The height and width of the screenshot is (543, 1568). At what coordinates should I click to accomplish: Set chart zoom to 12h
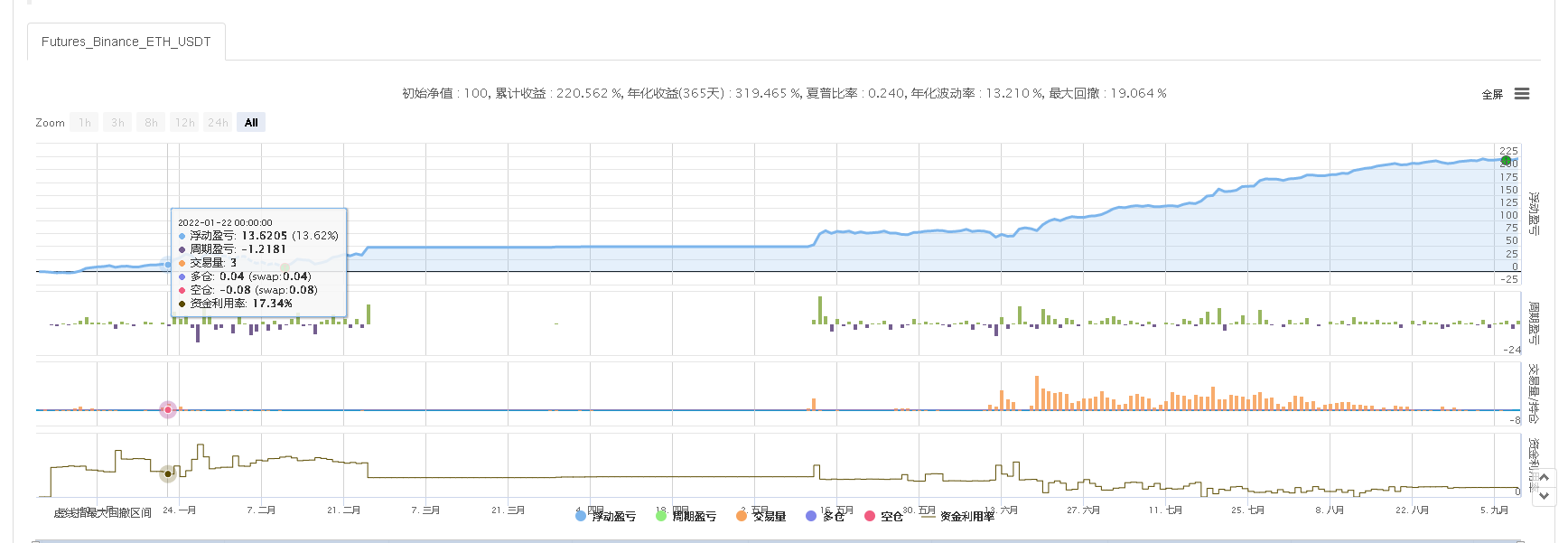(185, 123)
